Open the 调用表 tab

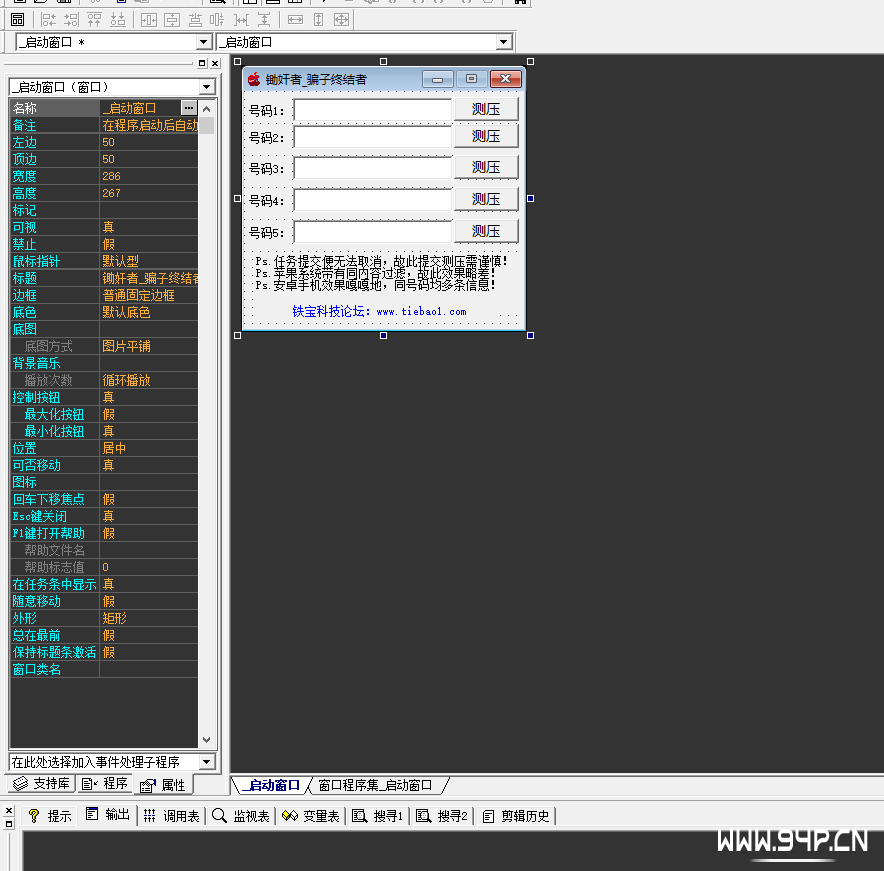pyautogui.click(x=171, y=816)
